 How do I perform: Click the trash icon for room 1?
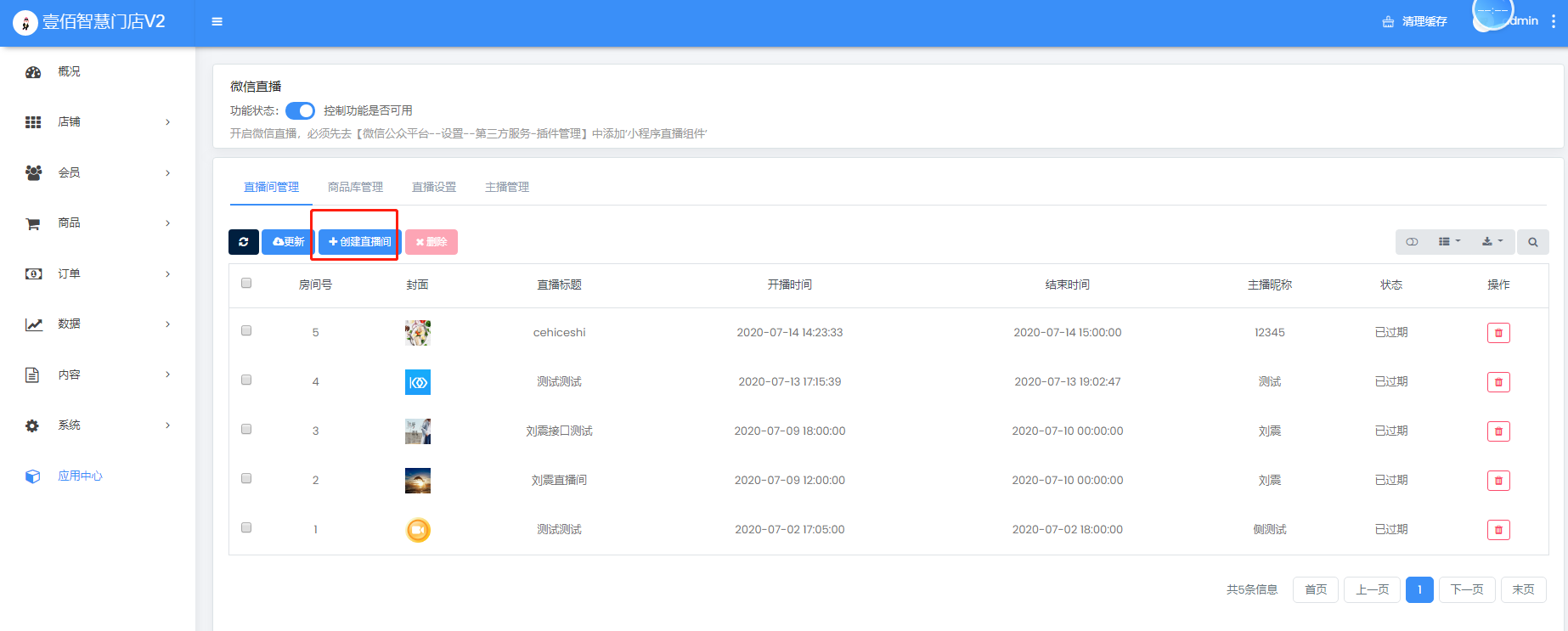[x=1498, y=530]
